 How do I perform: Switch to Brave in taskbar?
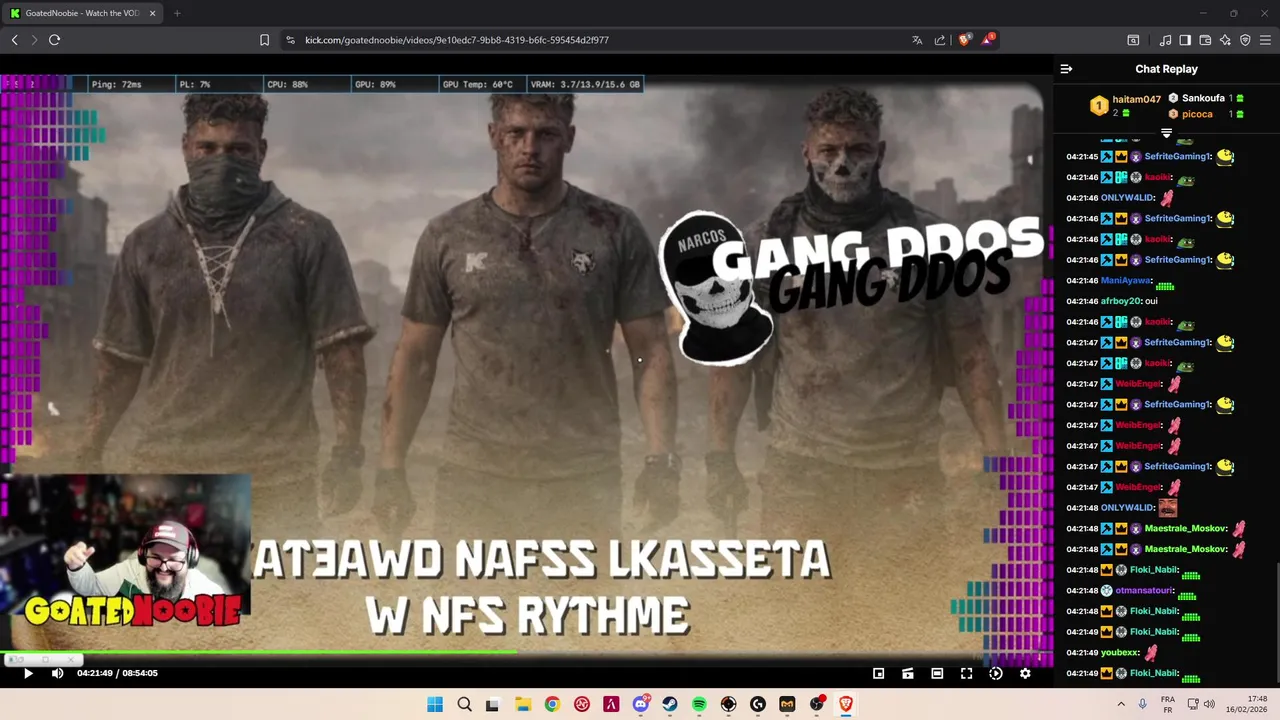click(x=846, y=705)
